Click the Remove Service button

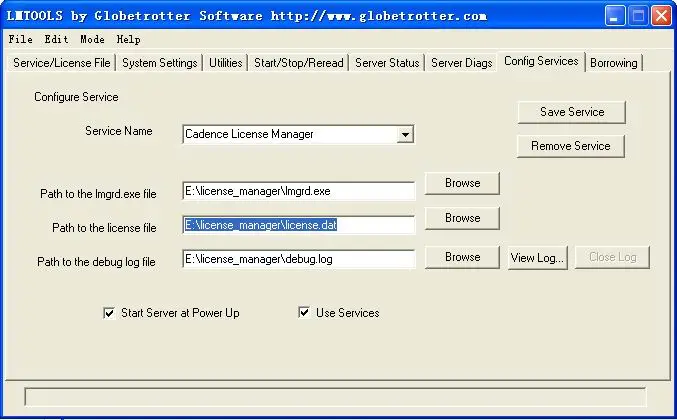click(x=571, y=146)
